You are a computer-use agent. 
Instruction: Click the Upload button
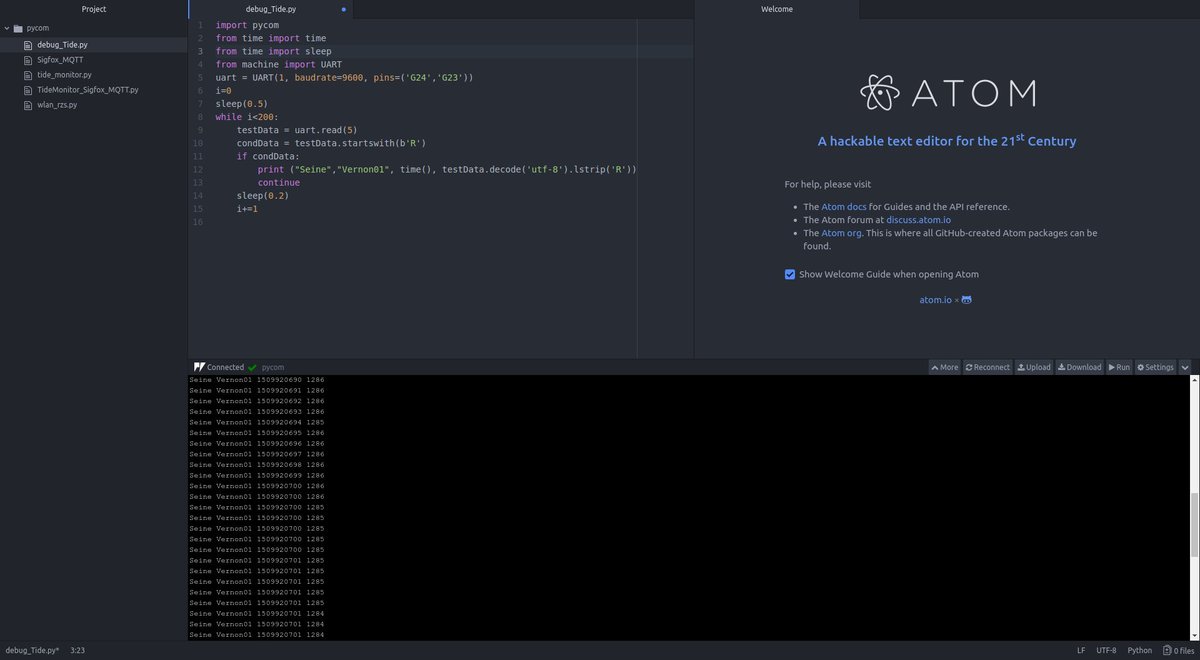click(1034, 367)
